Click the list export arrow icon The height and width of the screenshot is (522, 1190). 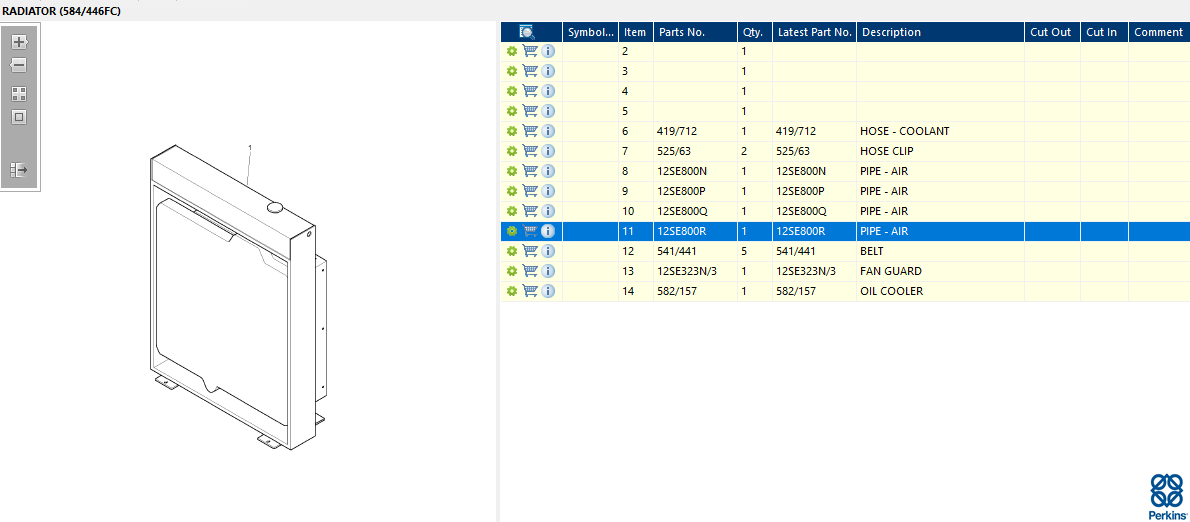(19, 170)
